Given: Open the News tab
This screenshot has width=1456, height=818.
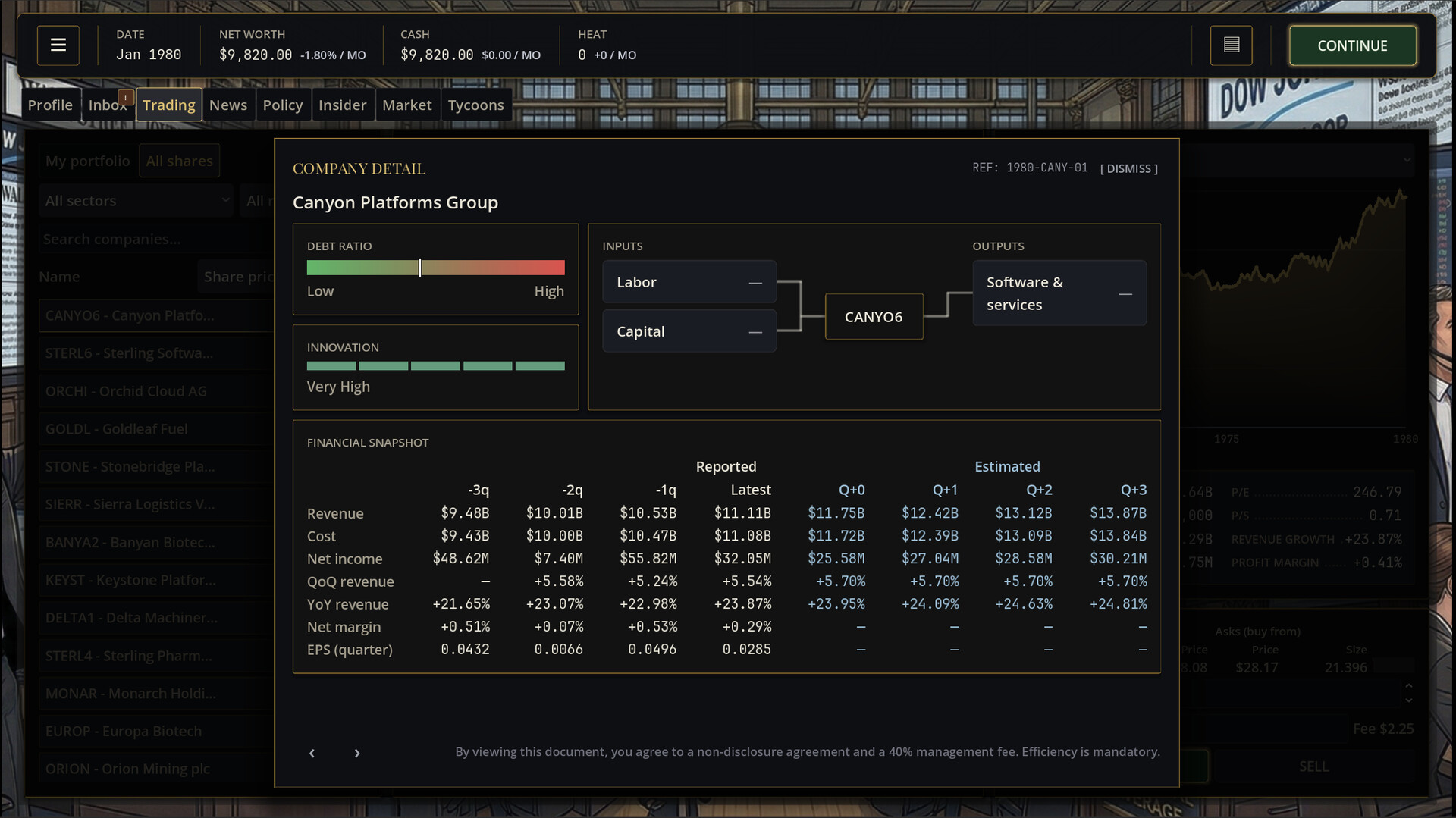Looking at the screenshot, I should pyautogui.click(x=228, y=105).
